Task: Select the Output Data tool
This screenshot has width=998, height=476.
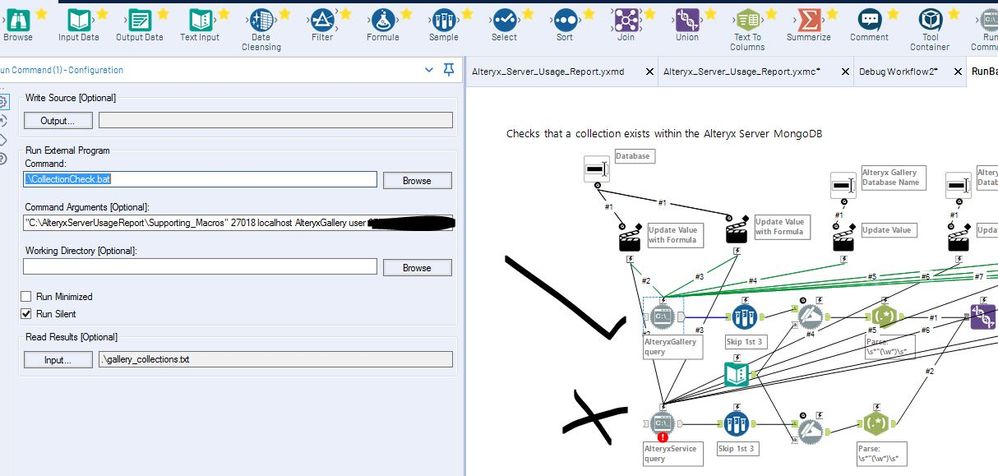Action: tap(139, 21)
